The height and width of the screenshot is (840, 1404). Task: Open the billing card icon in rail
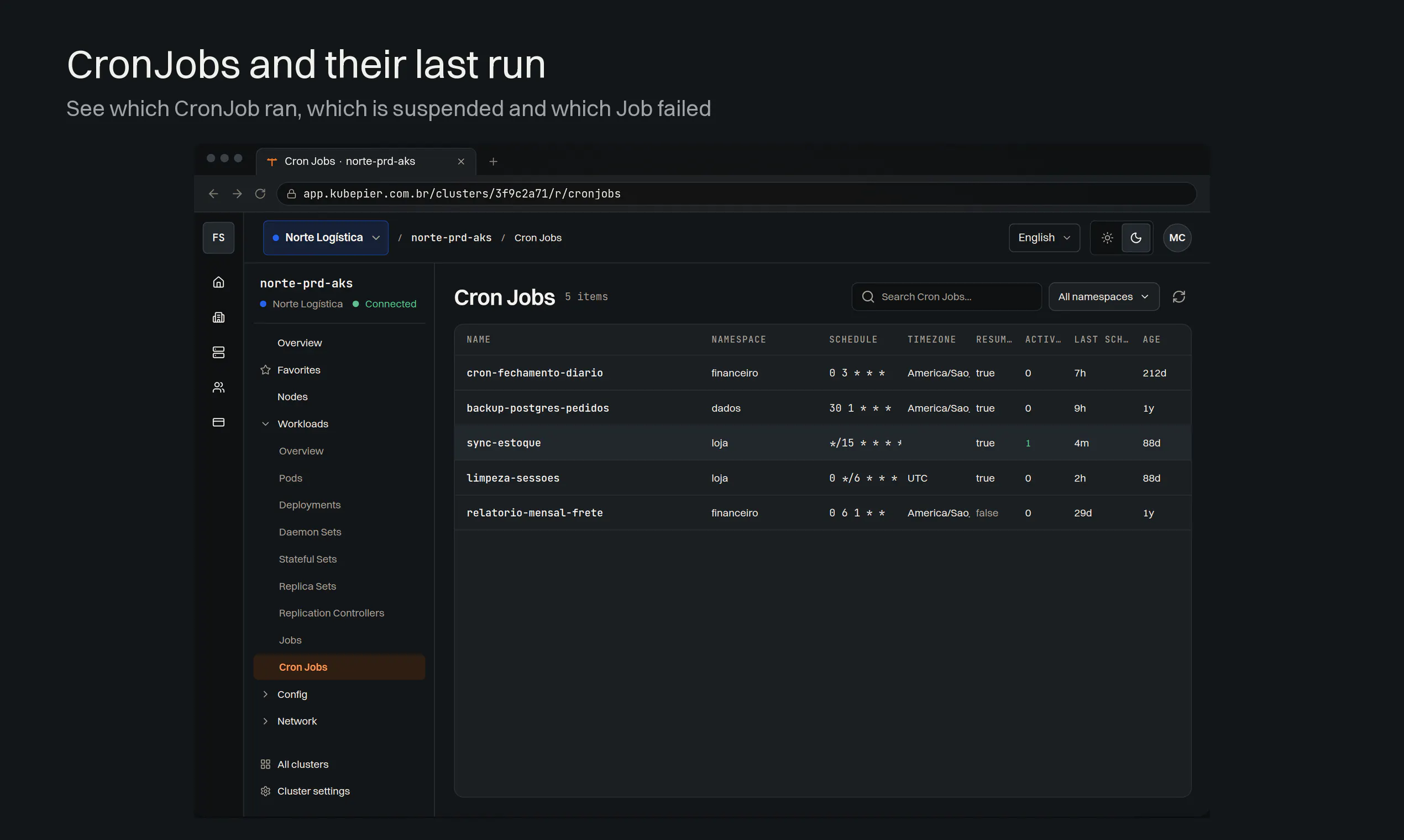[x=218, y=422]
